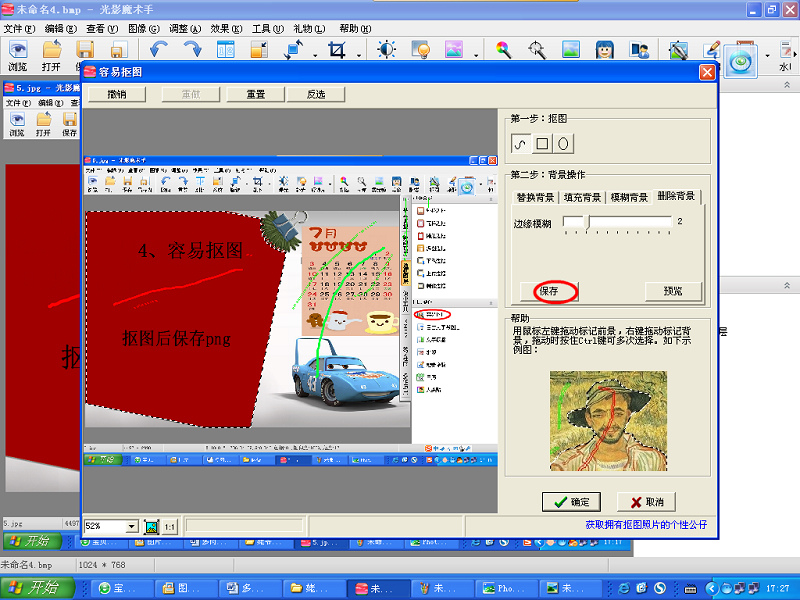800x600 pixels.
Task: Open the 获取拥有抠图照片的个性公仔 link
Action: pos(646,524)
